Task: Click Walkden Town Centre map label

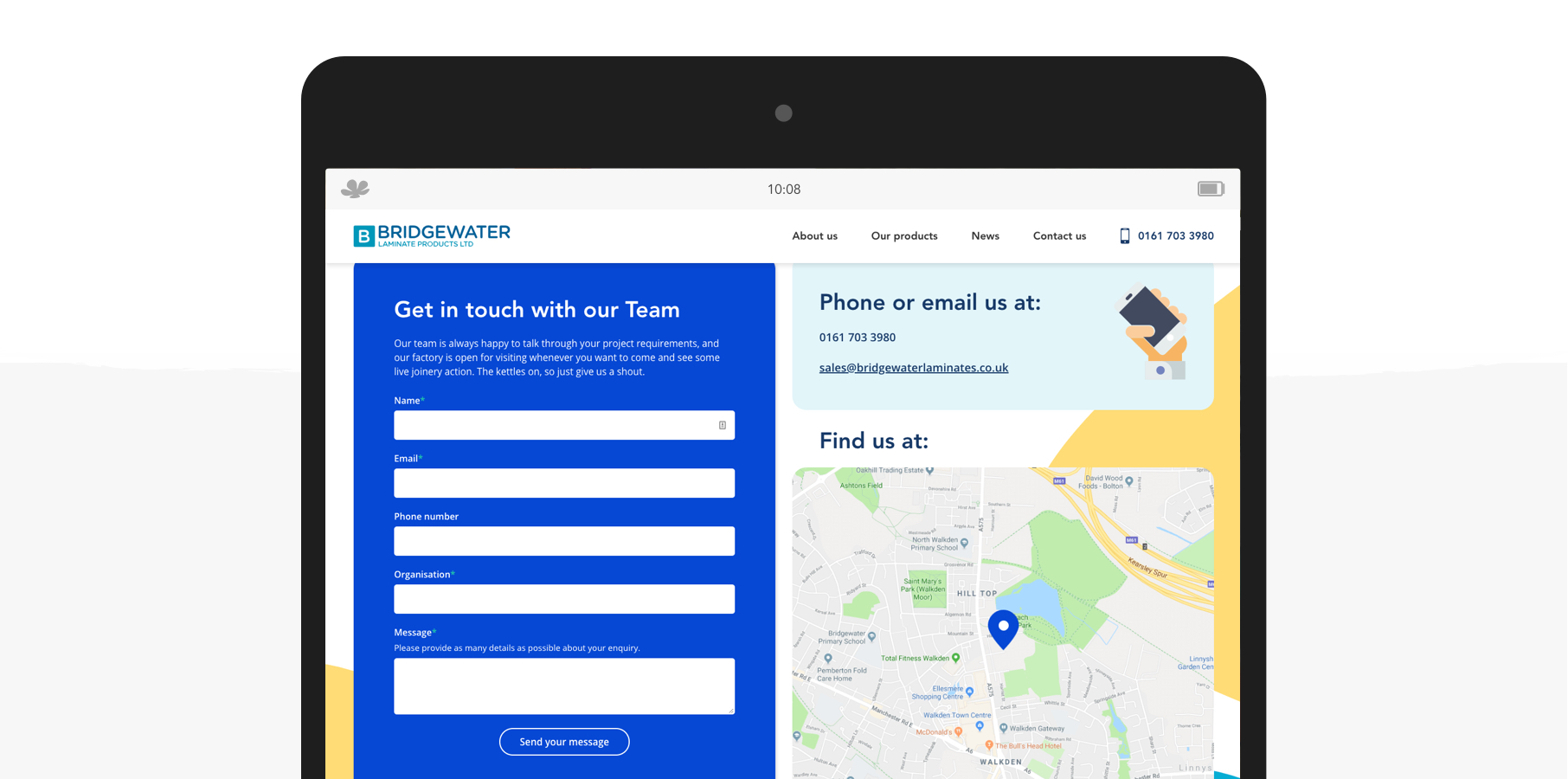Action: [x=957, y=715]
